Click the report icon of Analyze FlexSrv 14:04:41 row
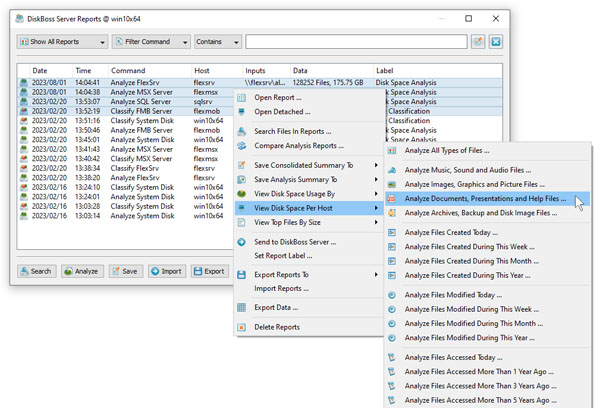 [24, 82]
